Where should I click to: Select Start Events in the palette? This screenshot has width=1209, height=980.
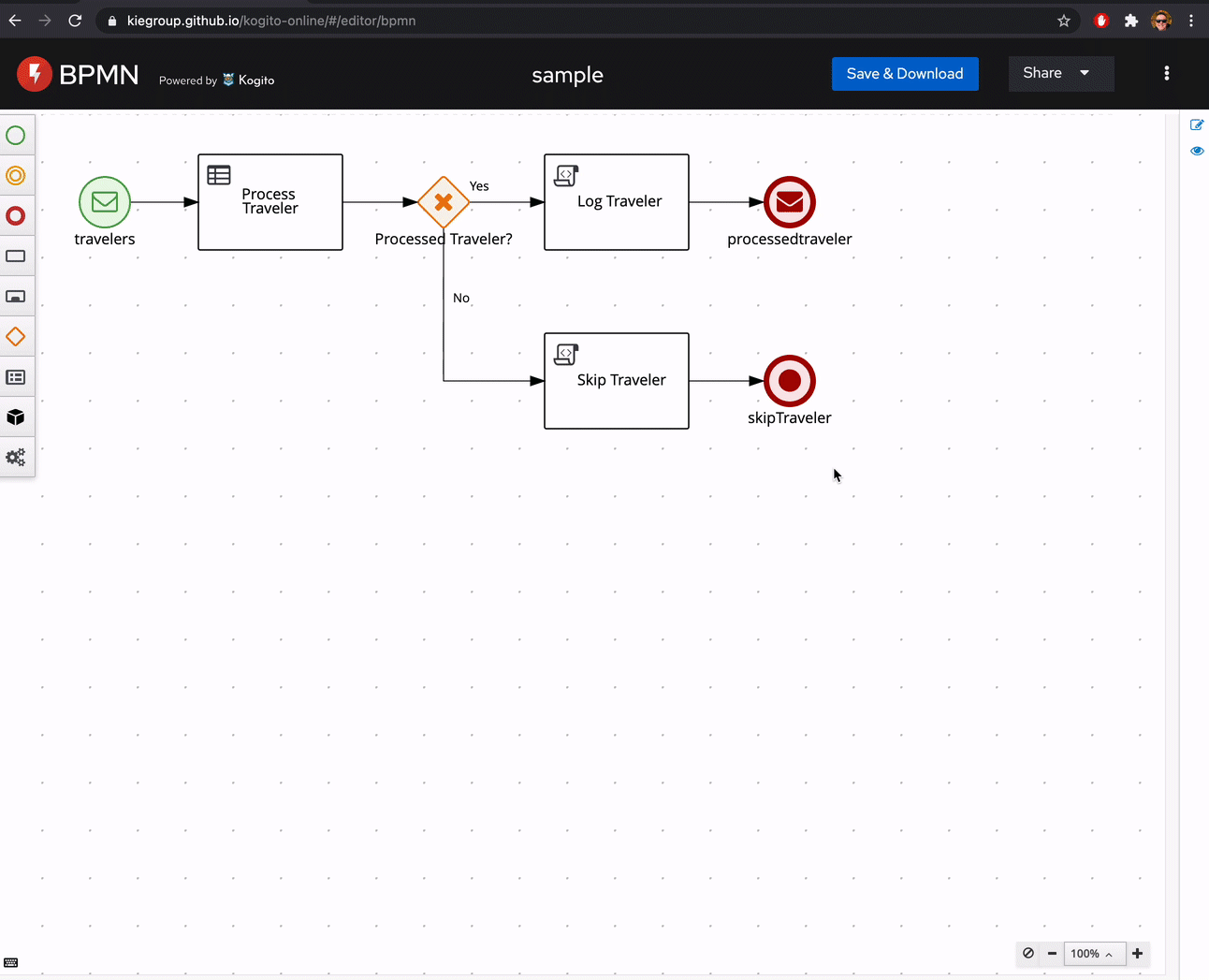(x=16, y=136)
